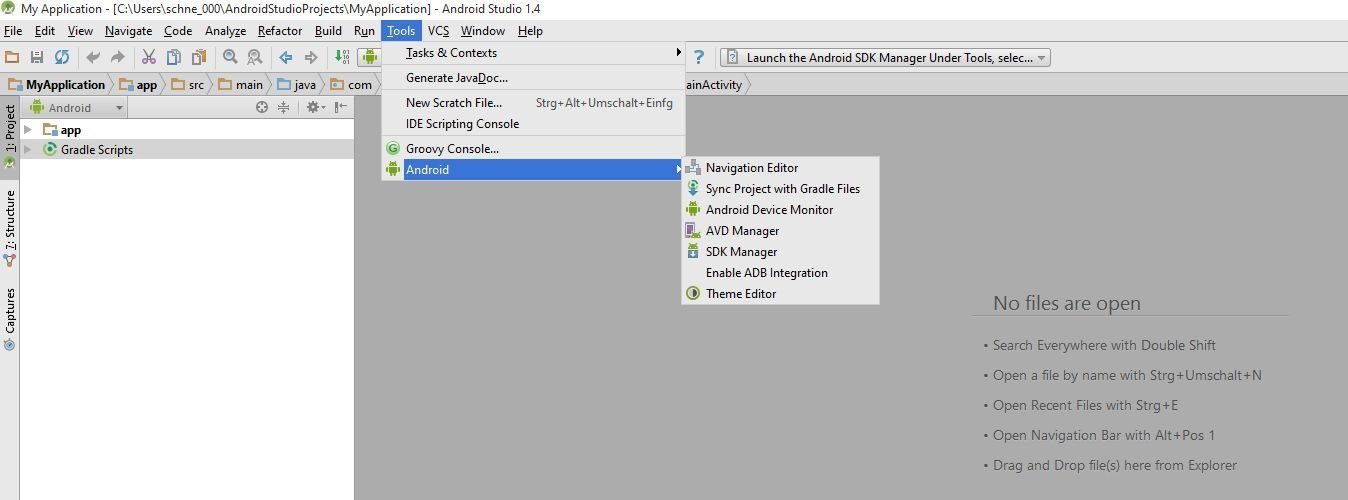Open Theme Editor from Android submenu
1348x500 pixels.
(780, 294)
